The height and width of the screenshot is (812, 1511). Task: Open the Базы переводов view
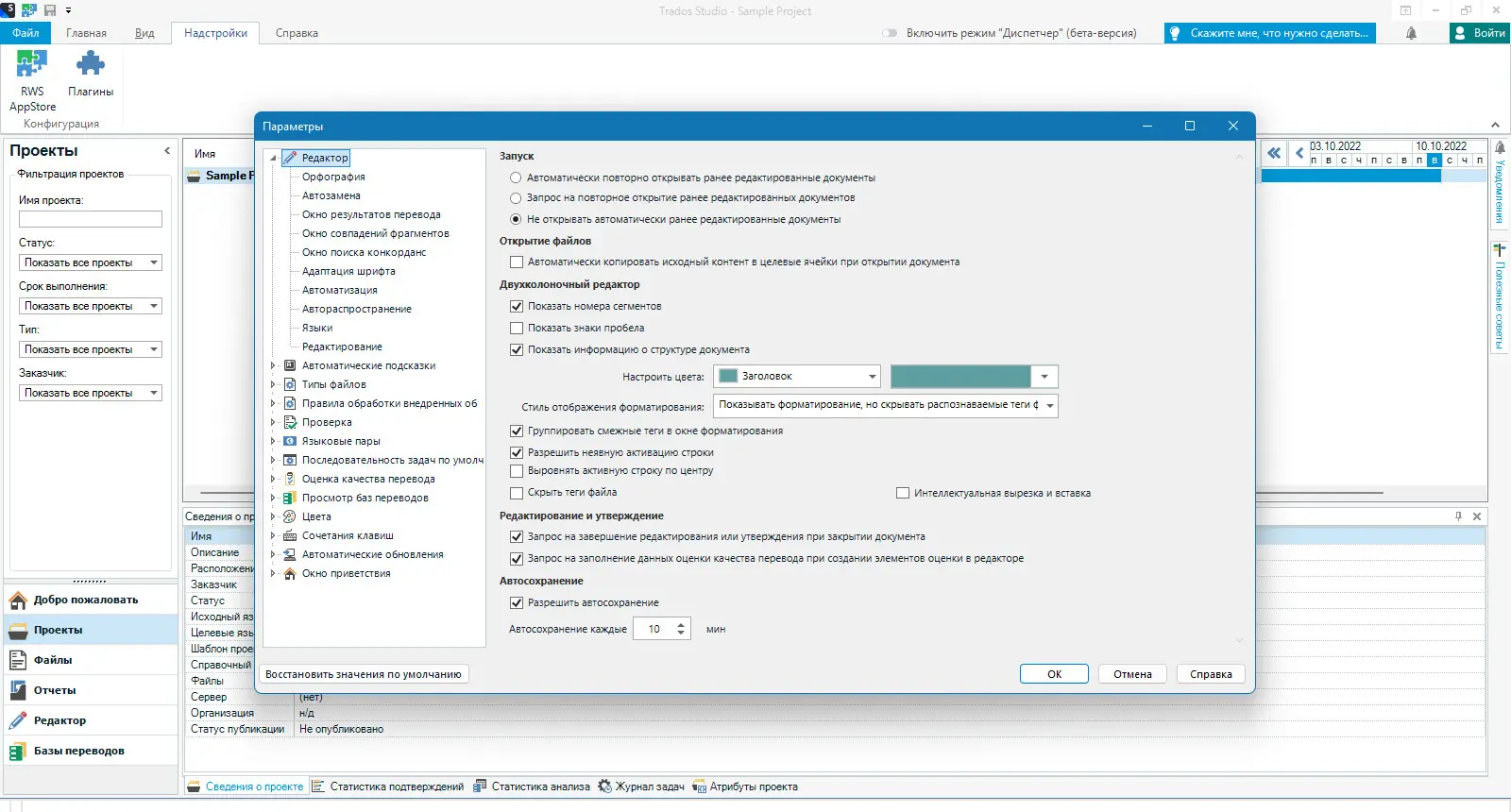click(x=91, y=751)
